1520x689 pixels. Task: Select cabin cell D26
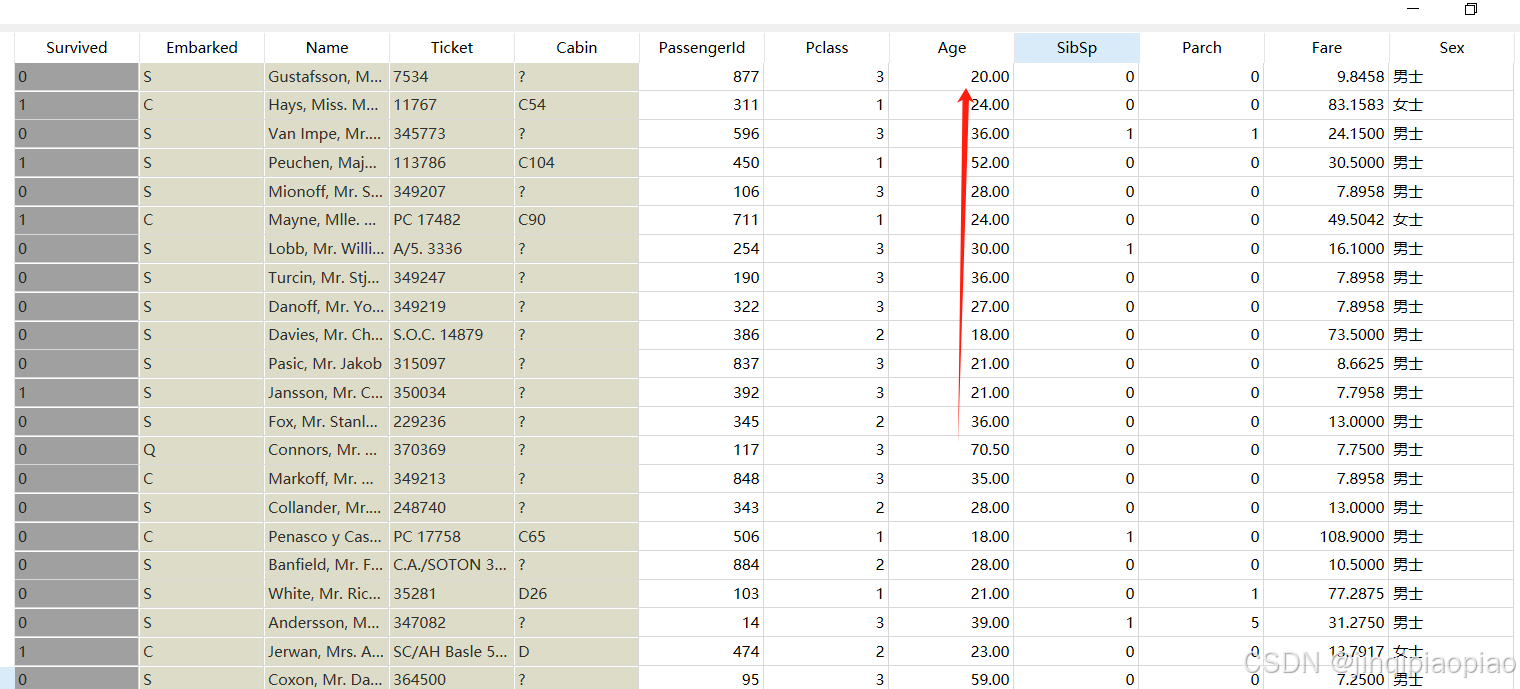tap(577, 594)
